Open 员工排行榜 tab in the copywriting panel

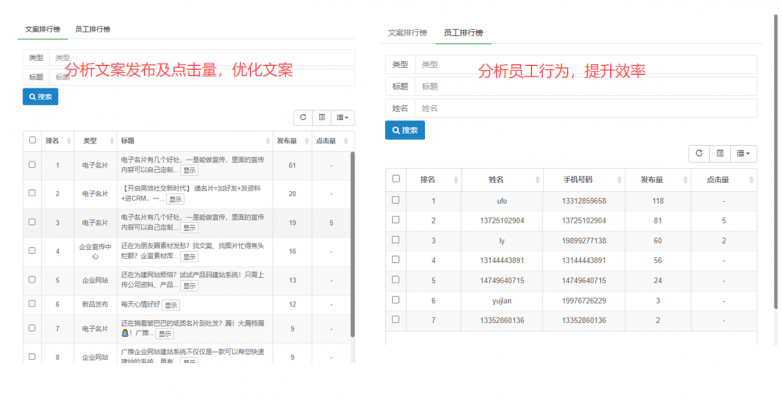[x=92, y=29]
